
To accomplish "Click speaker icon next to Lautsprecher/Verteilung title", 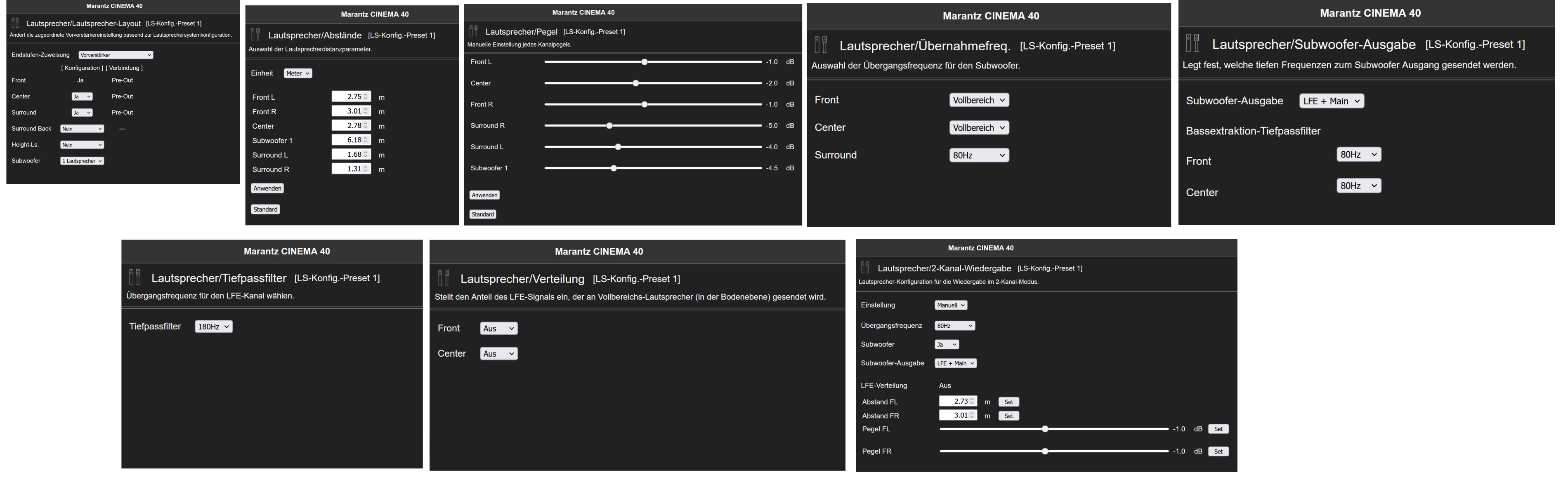I will point(443,278).
